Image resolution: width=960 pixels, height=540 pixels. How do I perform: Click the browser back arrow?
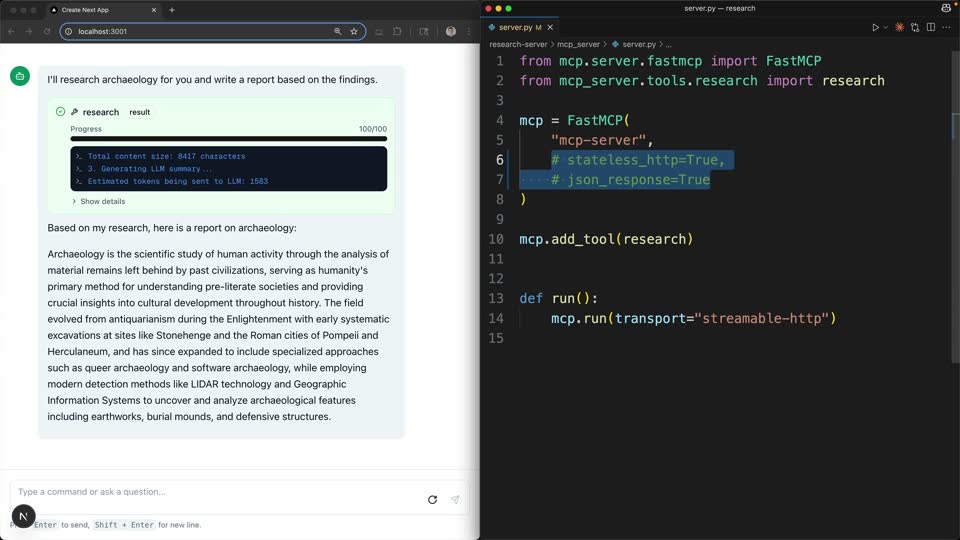point(11,31)
